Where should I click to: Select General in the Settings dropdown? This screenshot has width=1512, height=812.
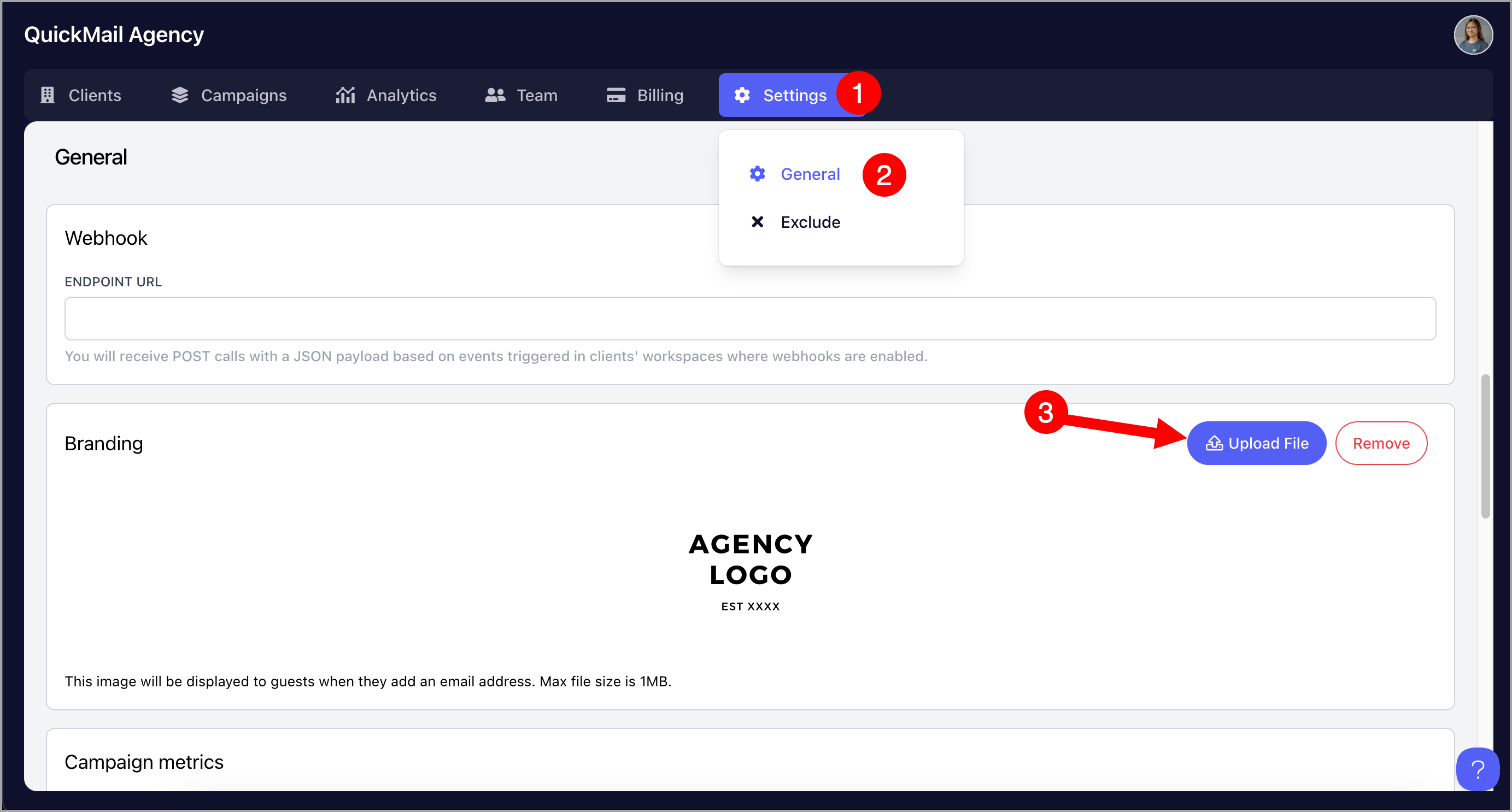coord(811,174)
